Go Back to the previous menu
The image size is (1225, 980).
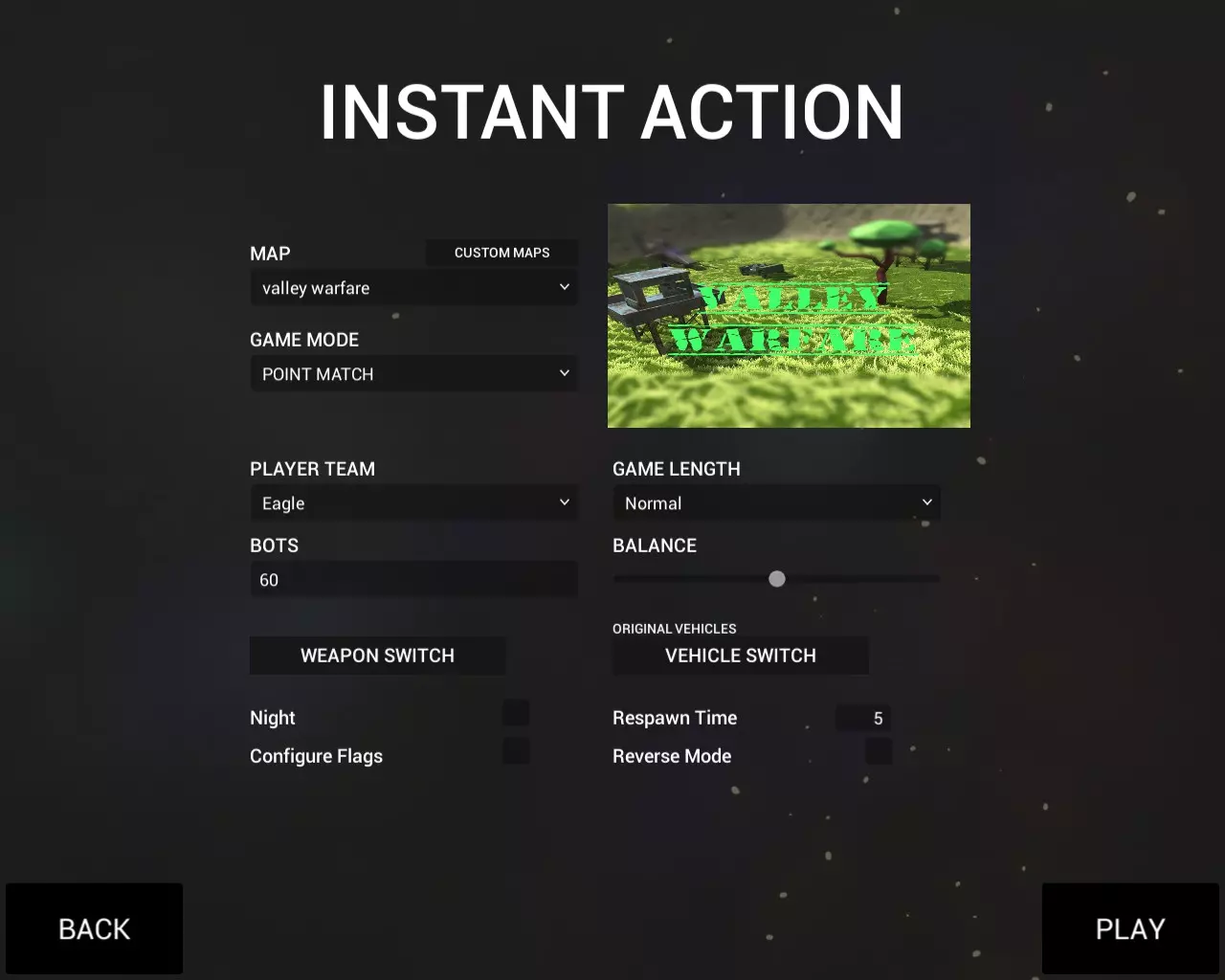pos(94,928)
